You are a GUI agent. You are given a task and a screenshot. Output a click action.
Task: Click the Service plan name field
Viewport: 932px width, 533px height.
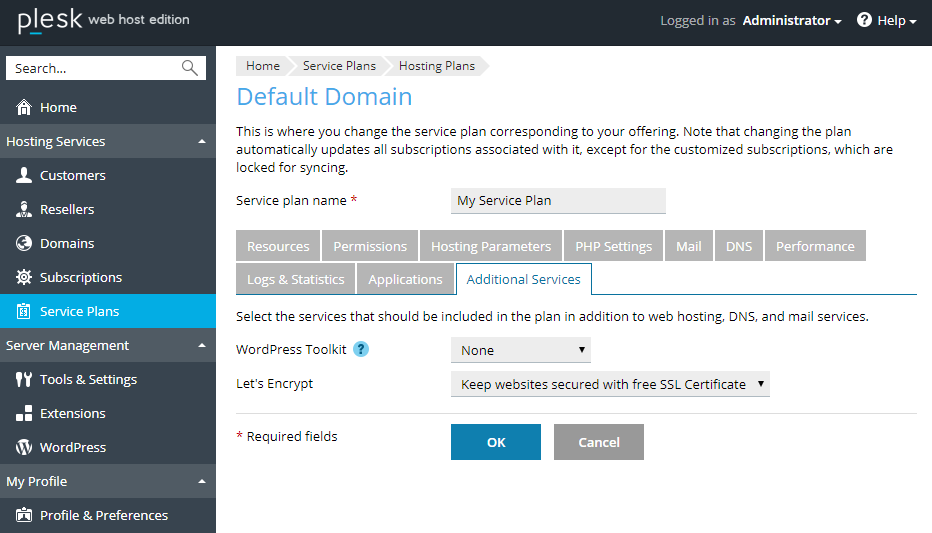click(558, 200)
